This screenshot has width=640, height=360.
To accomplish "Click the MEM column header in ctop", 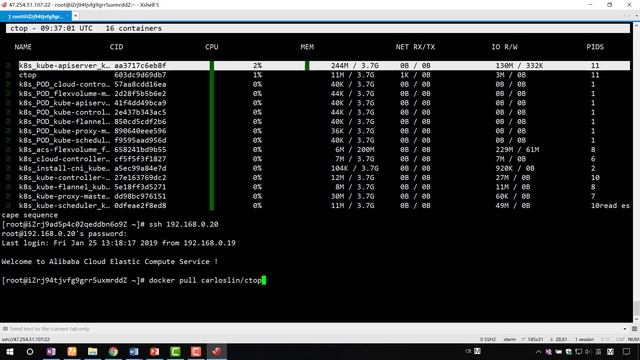I will click(x=307, y=47).
